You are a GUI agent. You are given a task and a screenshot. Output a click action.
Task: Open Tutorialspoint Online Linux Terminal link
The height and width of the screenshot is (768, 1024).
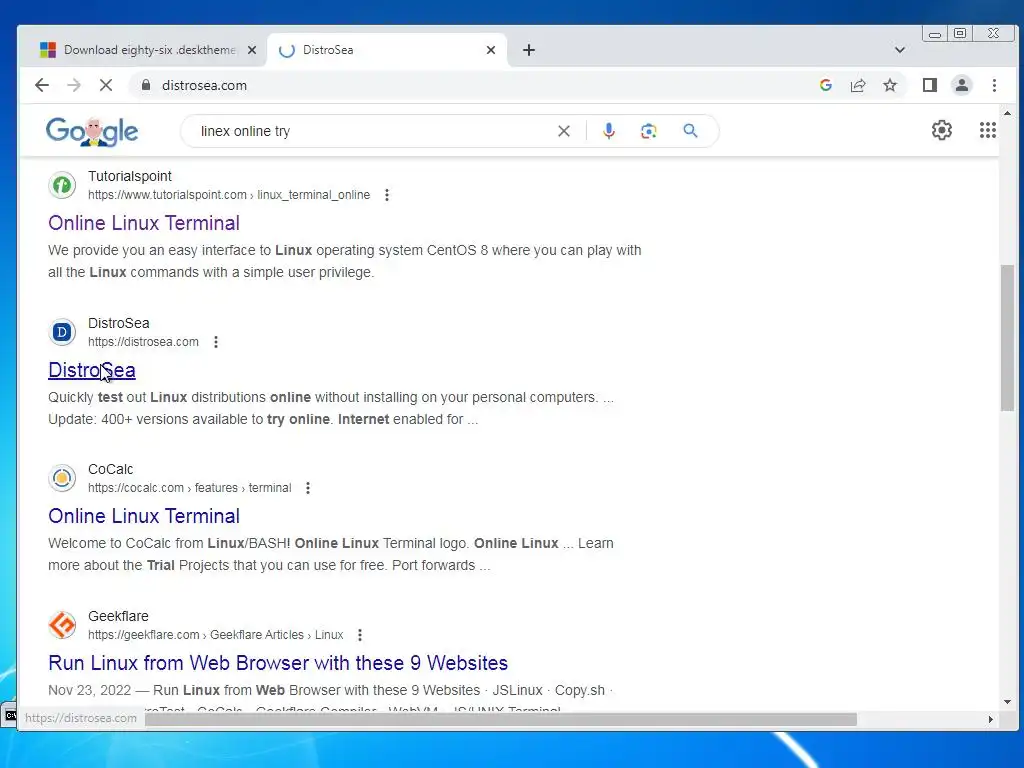pos(144,223)
